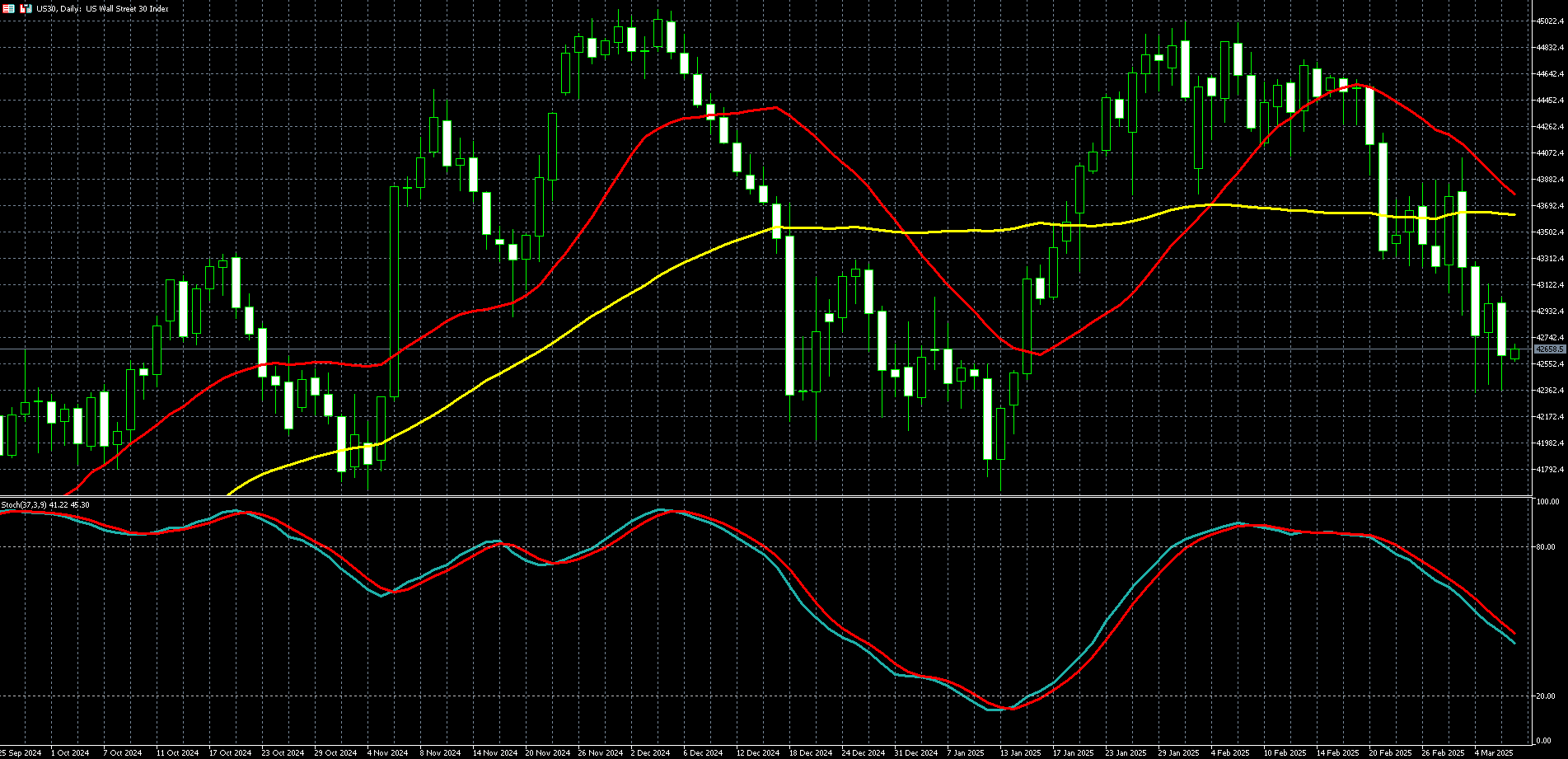
Task: Click the 41792.4 price scale label
Action: [1550, 470]
